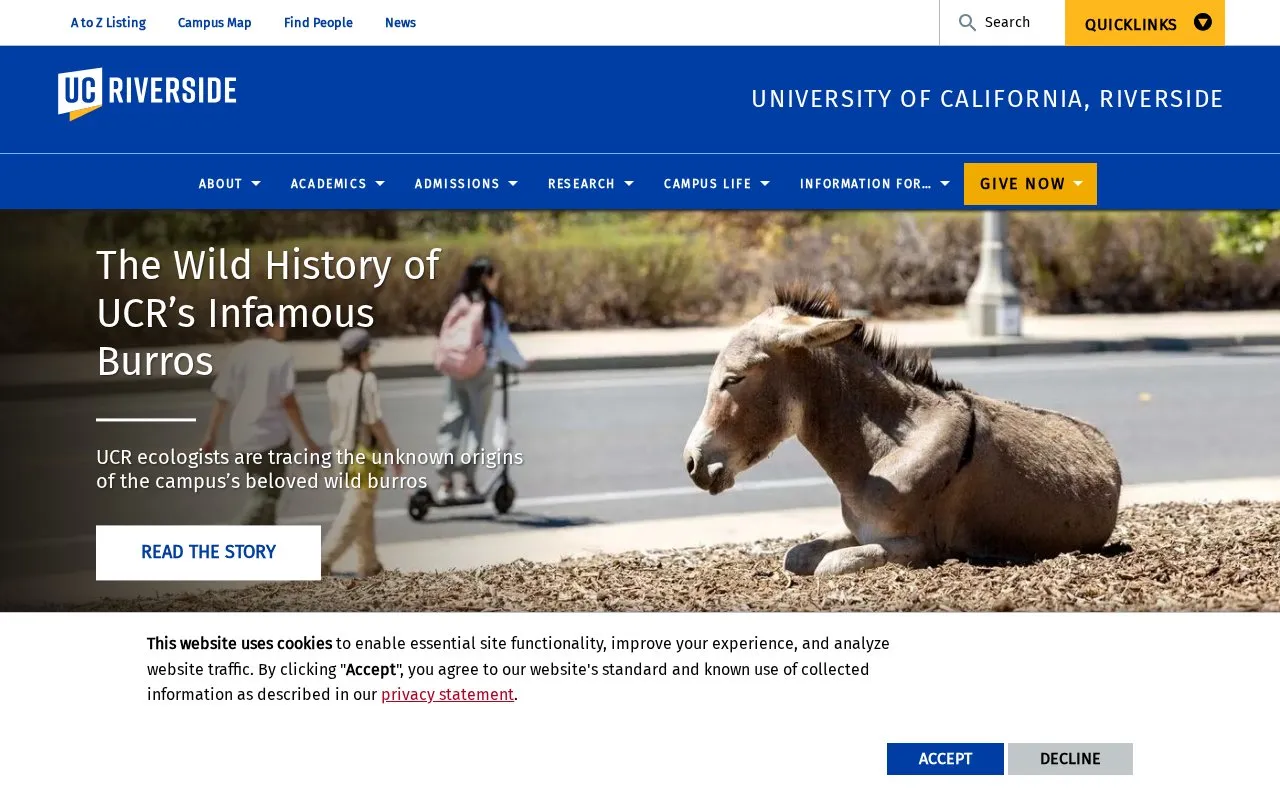Open the Admissions menu
Image resolution: width=1280 pixels, height=800 pixels.
457,184
